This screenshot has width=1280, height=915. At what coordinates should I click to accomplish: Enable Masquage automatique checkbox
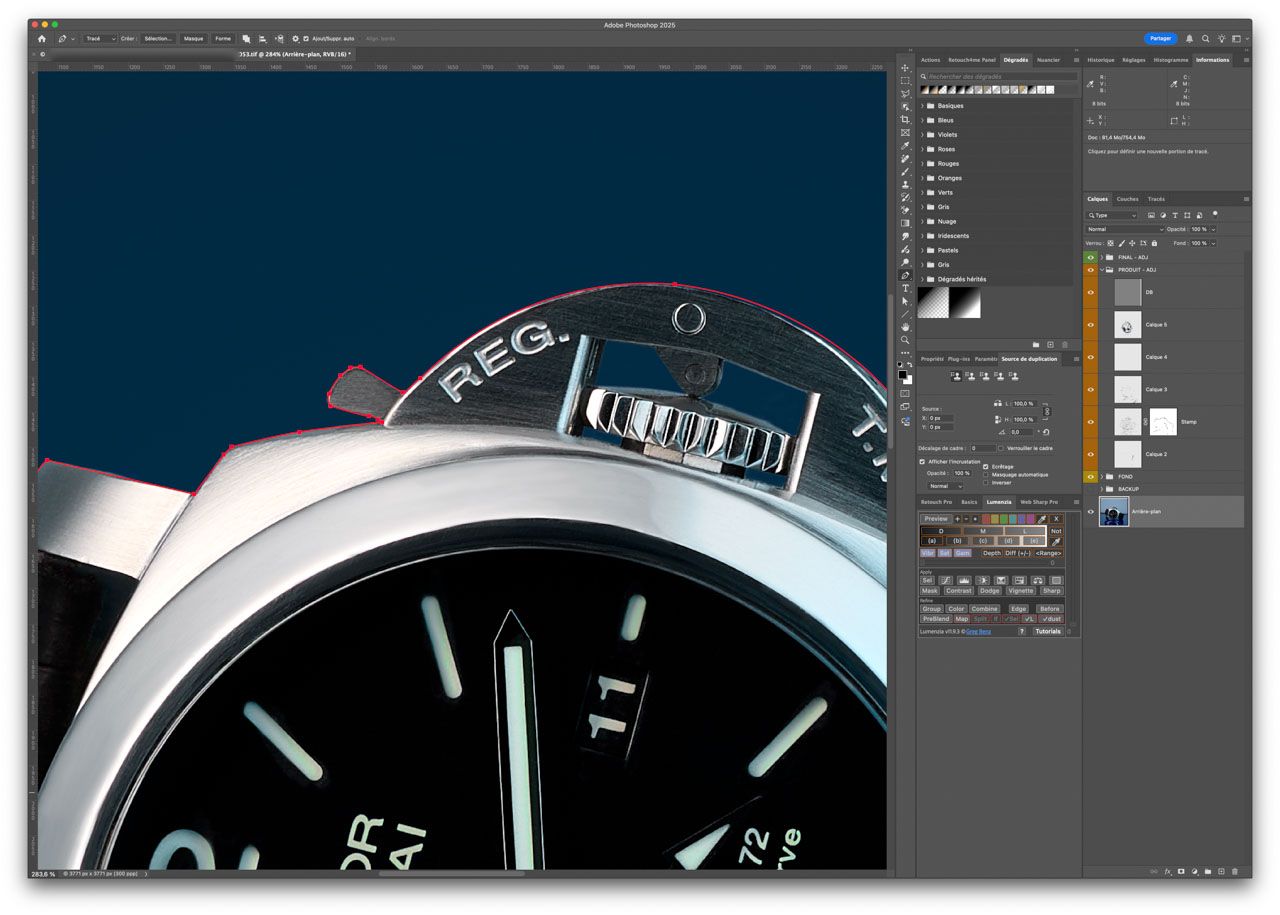986,475
